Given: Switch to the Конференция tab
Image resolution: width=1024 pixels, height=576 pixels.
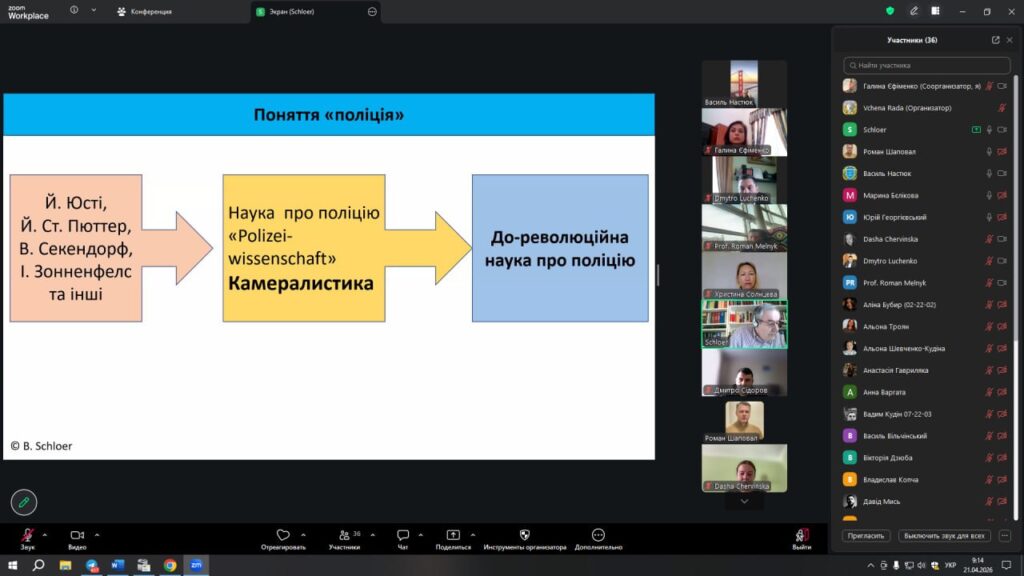Looking at the screenshot, I should (x=150, y=12).
